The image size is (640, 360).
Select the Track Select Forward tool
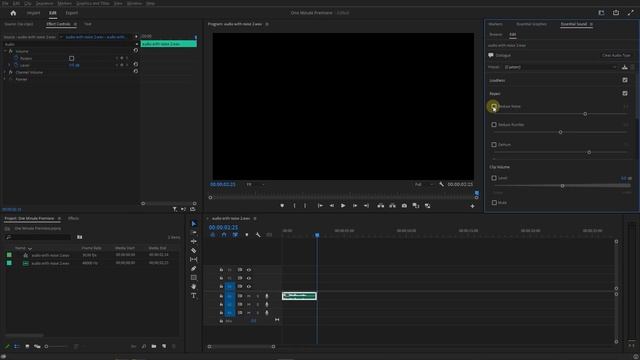point(194,233)
